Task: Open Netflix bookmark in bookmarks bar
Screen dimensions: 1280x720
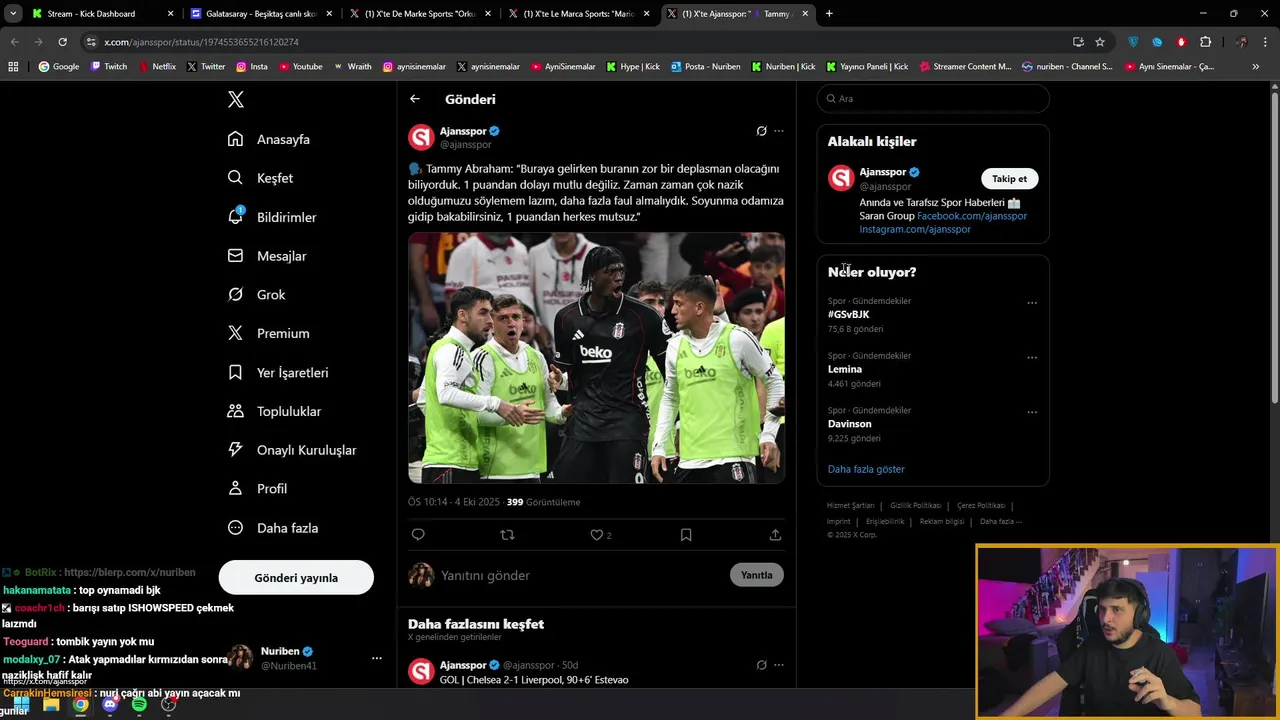Action: [157, 67]
